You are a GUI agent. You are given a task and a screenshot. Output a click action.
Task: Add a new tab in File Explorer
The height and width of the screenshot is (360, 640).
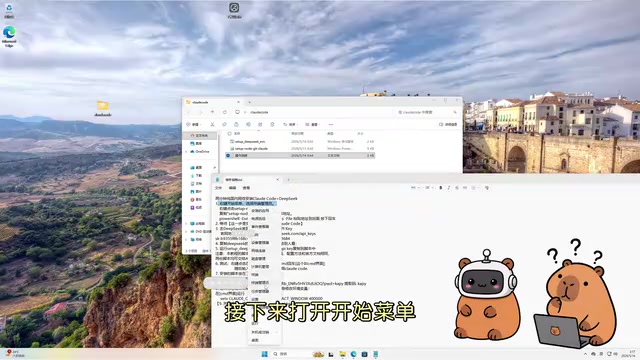coord(249,102)
